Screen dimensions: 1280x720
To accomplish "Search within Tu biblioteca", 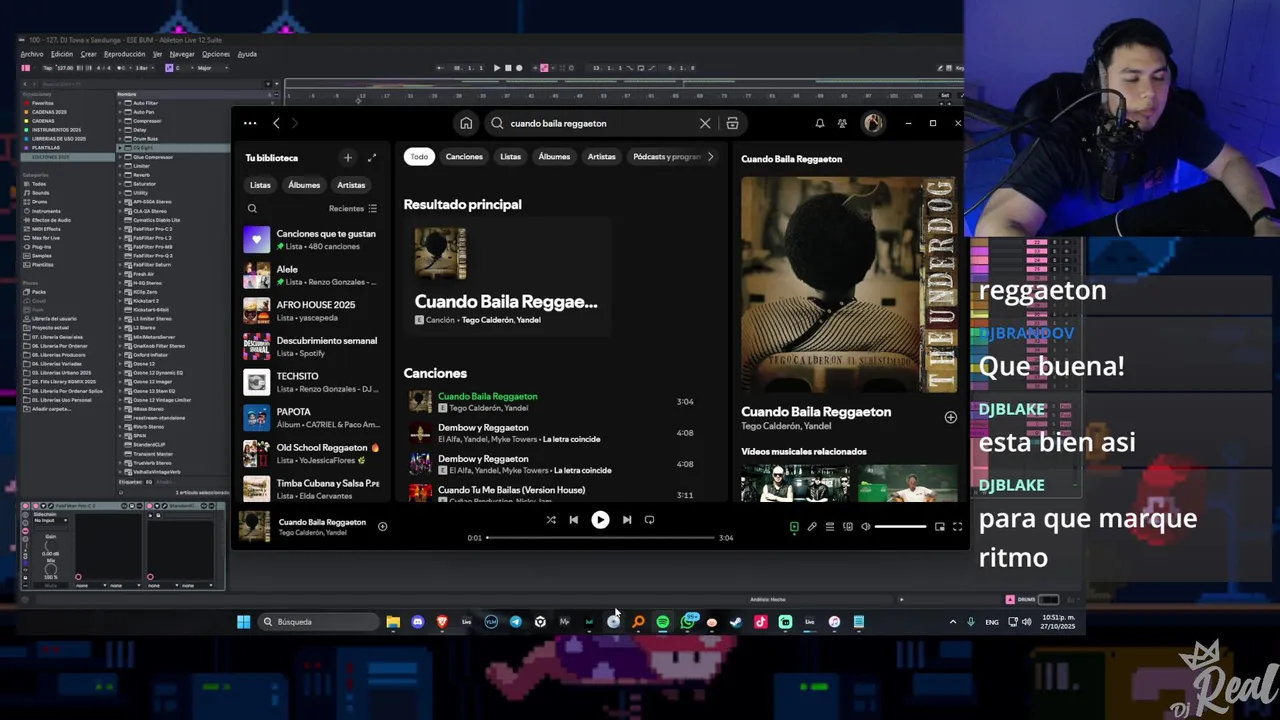I will pyautogui.click(x=252, y=209).
